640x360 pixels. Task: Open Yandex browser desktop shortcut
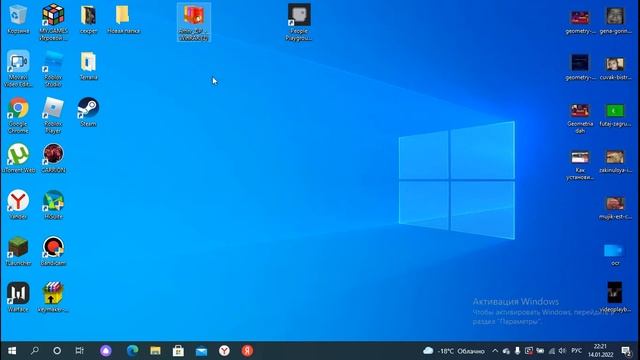[x=18, y=205]
